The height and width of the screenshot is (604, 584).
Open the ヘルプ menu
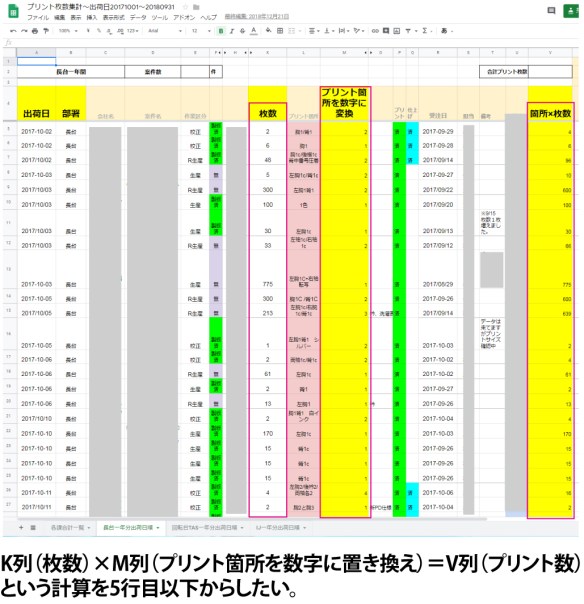click(x=208, y=17)
